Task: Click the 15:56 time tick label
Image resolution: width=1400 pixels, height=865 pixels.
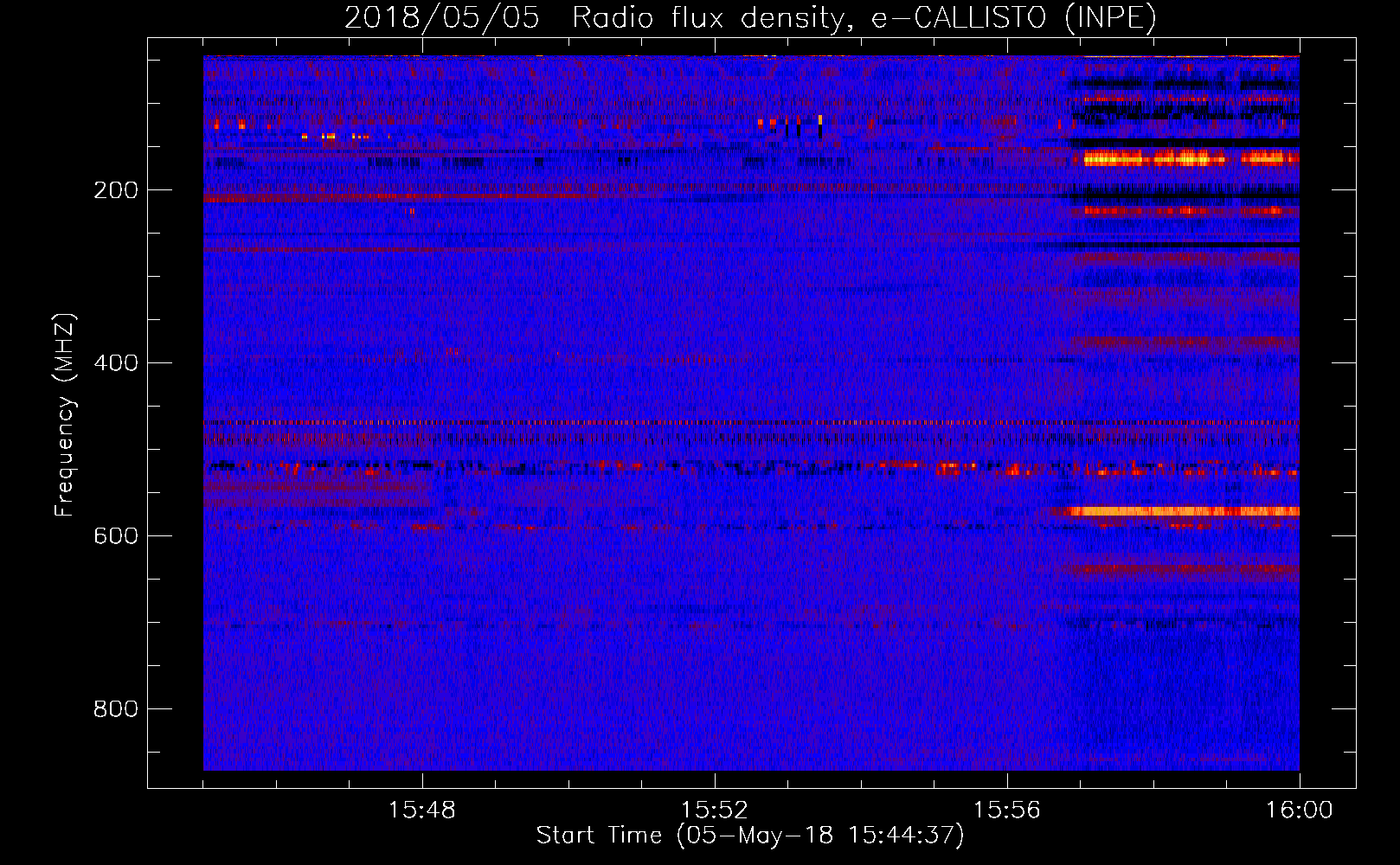Action: pos(1007,811)
